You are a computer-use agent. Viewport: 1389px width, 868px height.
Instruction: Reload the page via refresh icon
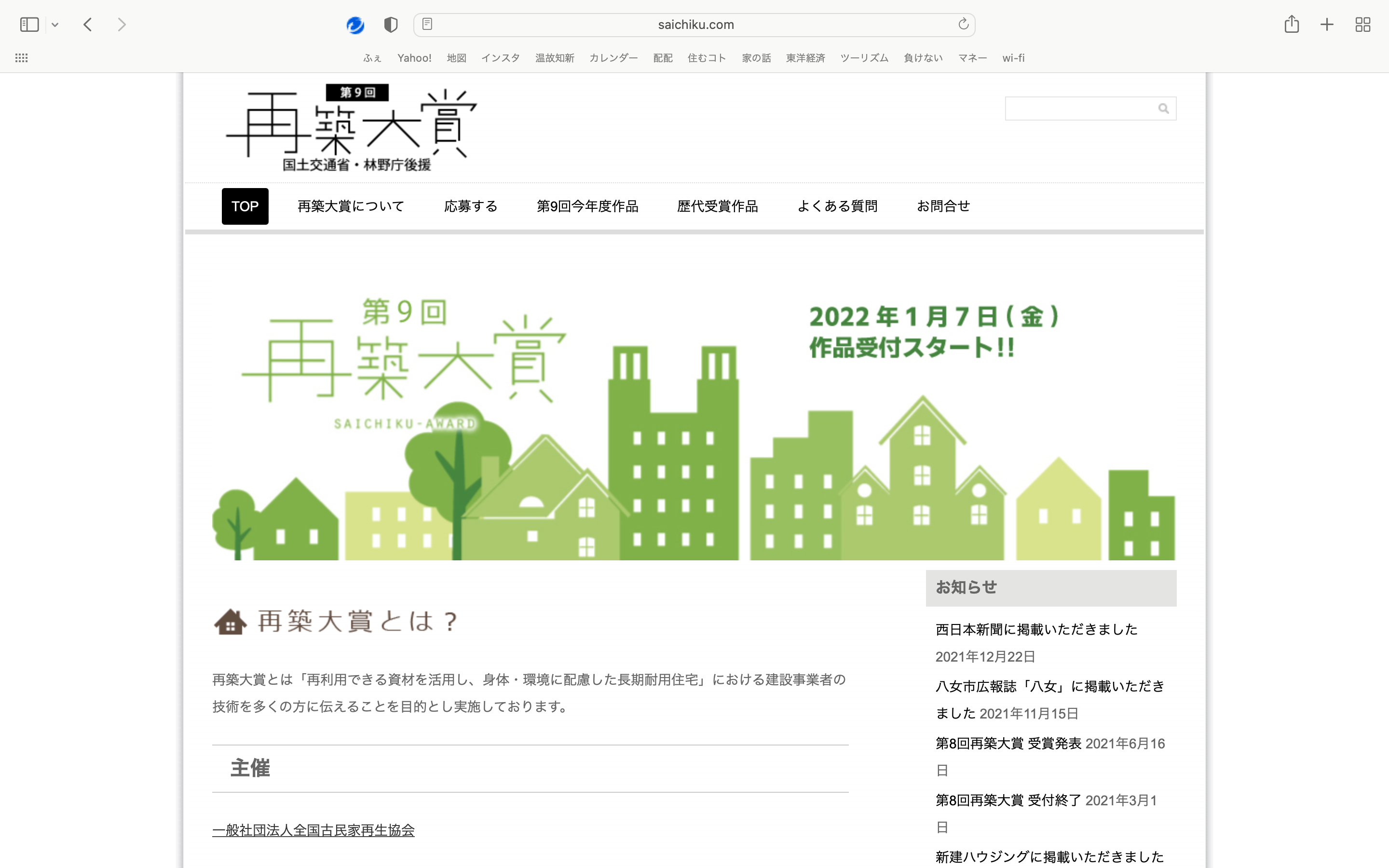click(x=963, y=24)
